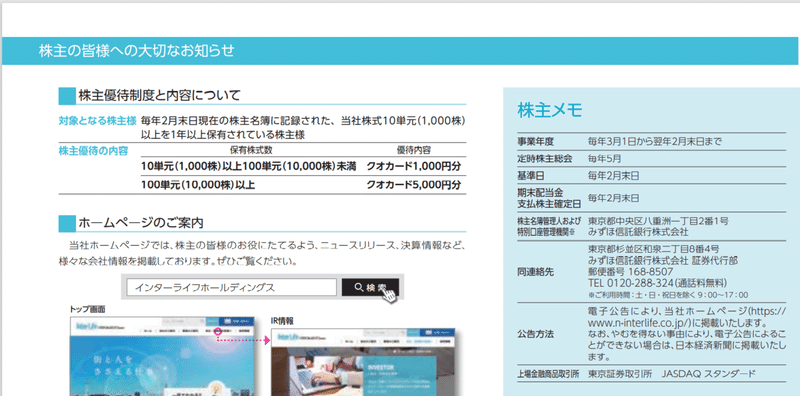The height and width of the screenshot is (396, 800).
Task: Click the 株主名簿管理人および特別口座管理機関 label
Action: point(549,227)
